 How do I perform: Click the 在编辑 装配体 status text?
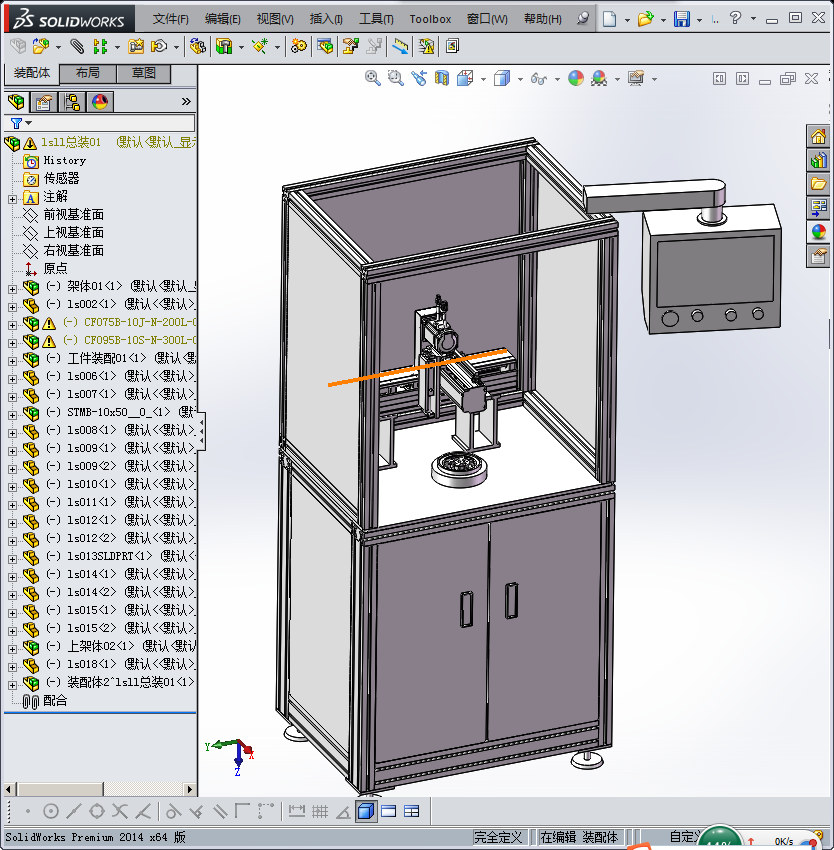(579, 837)
